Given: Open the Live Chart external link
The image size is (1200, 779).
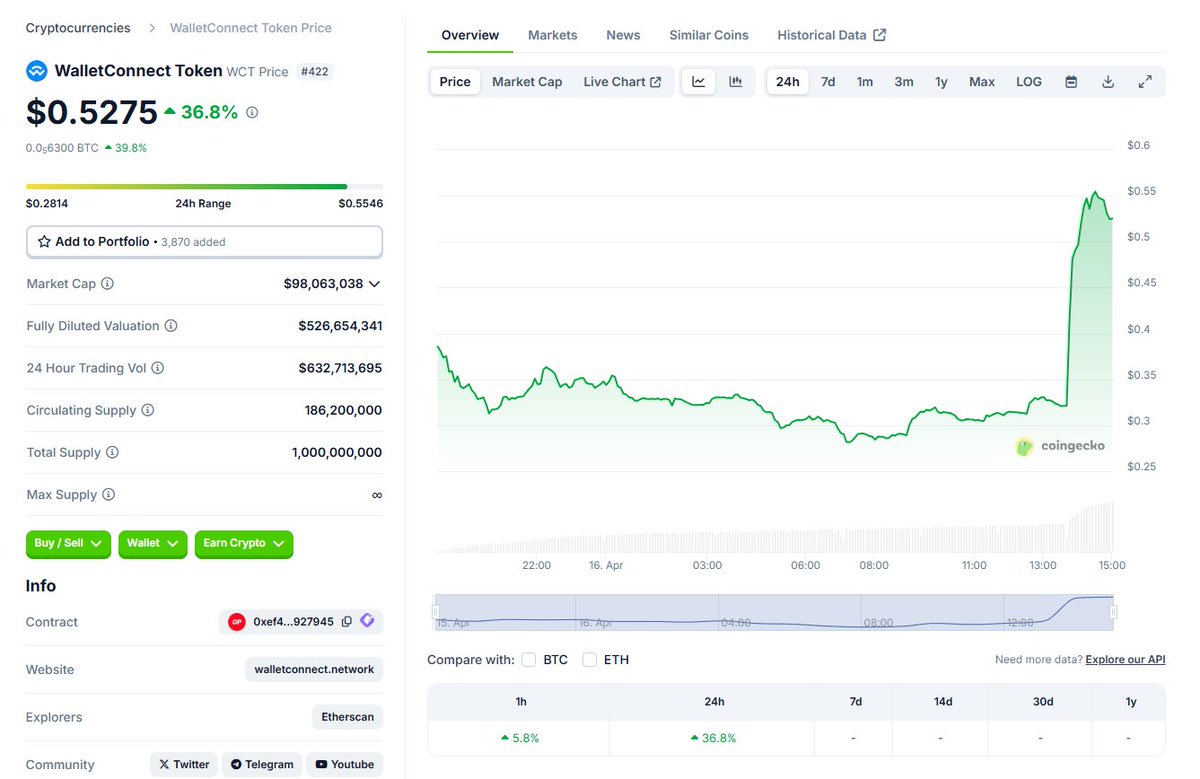Looking at the screenshot, I should 622,82.
